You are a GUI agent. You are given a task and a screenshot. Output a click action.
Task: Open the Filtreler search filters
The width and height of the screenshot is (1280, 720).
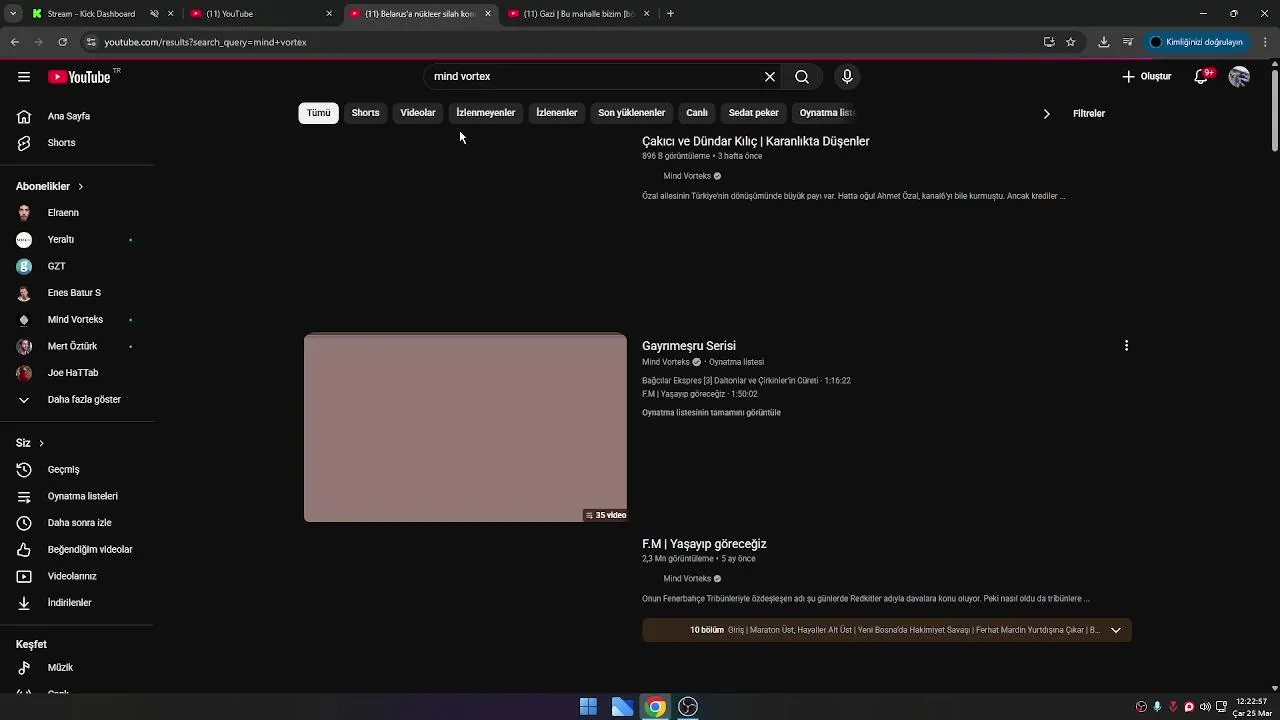(1089, 114)
